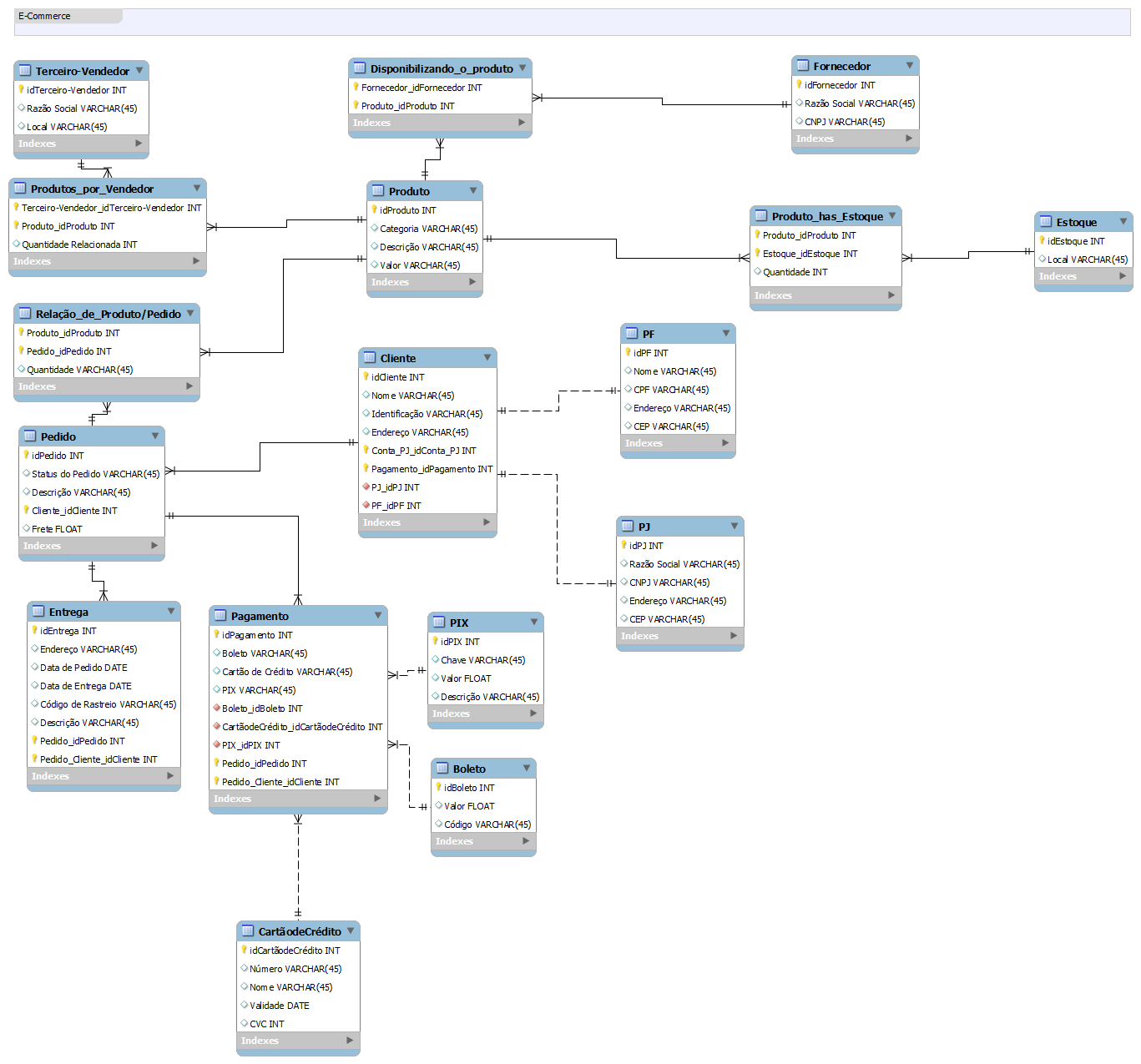Open the dropdown arrow on the Cliente header
Image resolution: width=1141 pixels, height=1064 pixels.
tap(488, 357)
